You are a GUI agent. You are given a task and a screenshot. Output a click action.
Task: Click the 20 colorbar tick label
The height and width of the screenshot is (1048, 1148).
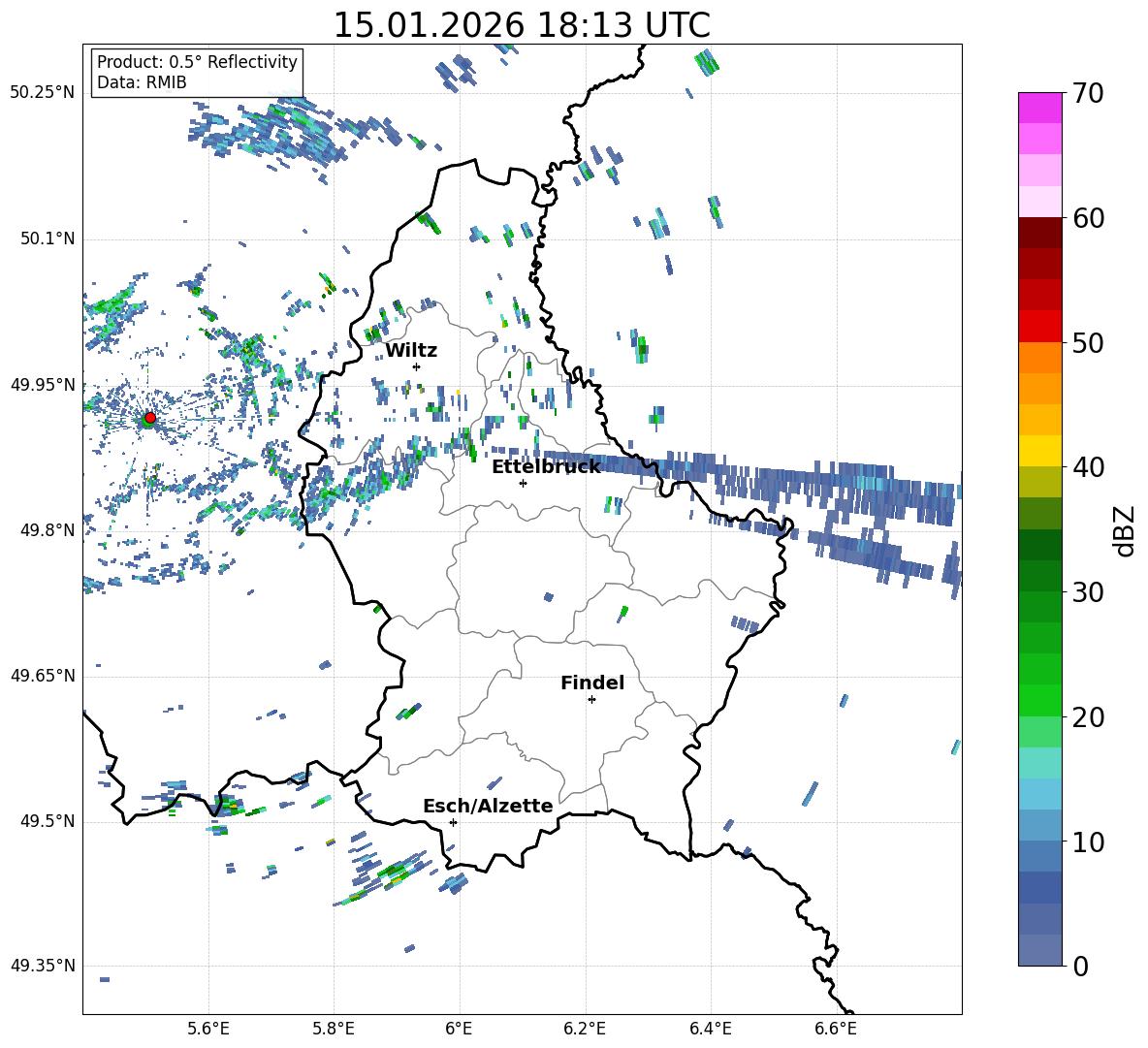1088,717
